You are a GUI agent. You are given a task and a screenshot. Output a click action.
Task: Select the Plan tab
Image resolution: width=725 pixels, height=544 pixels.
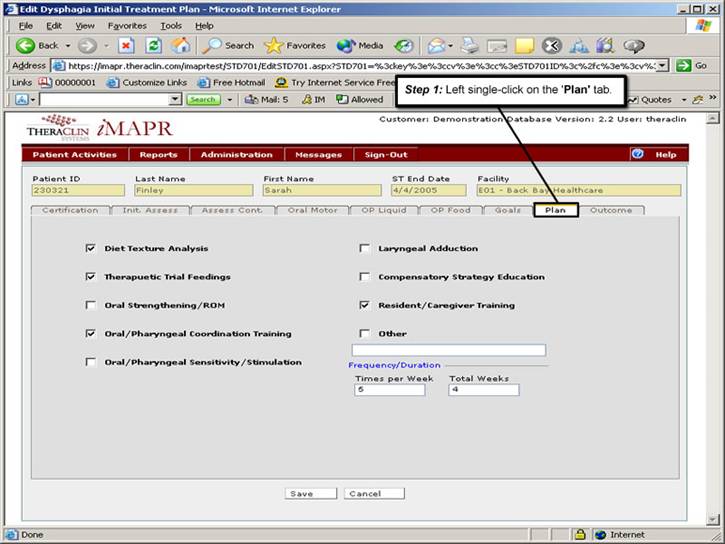click(555, 210)
